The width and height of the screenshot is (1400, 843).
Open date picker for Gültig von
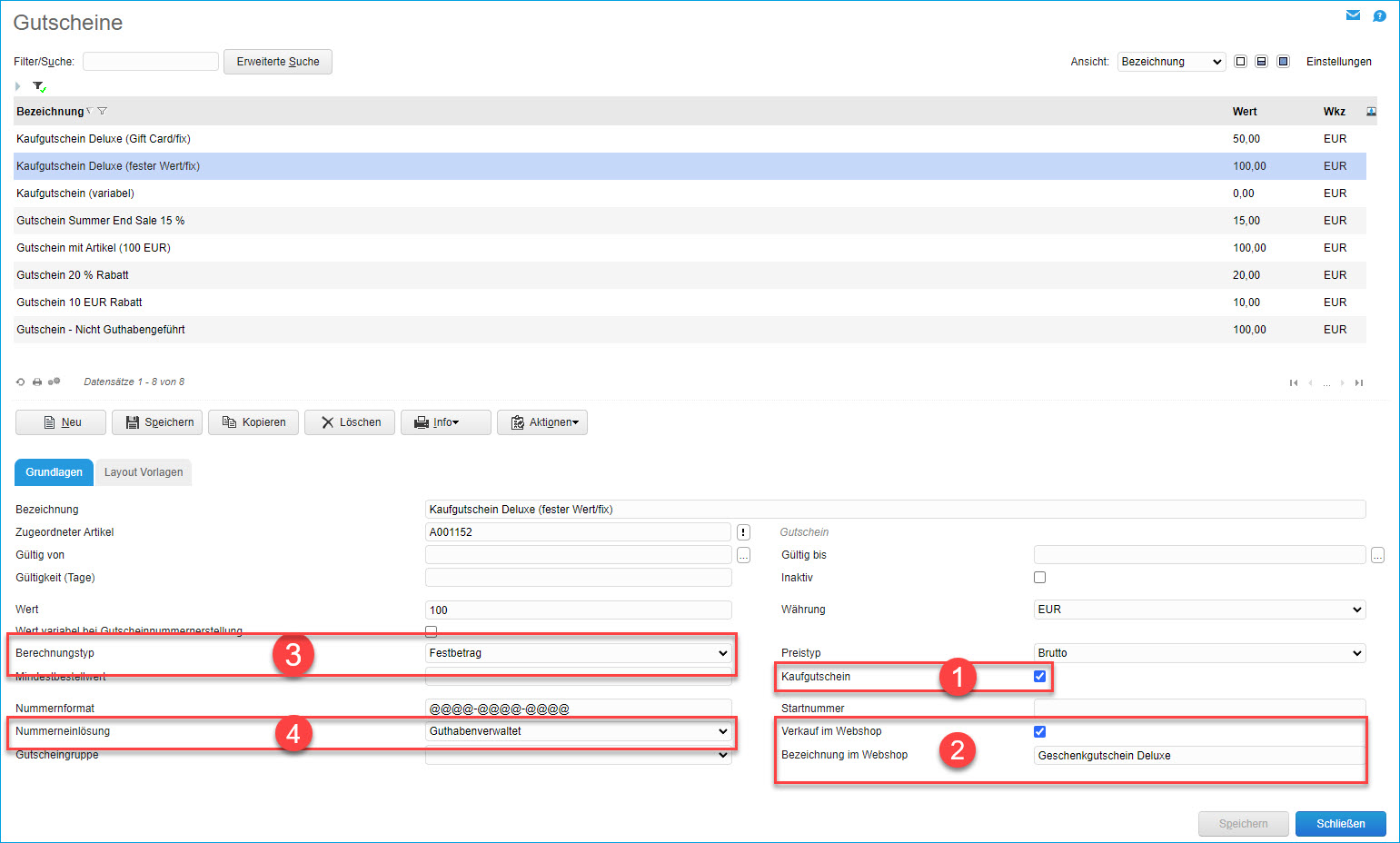click(x=743, y=555)
